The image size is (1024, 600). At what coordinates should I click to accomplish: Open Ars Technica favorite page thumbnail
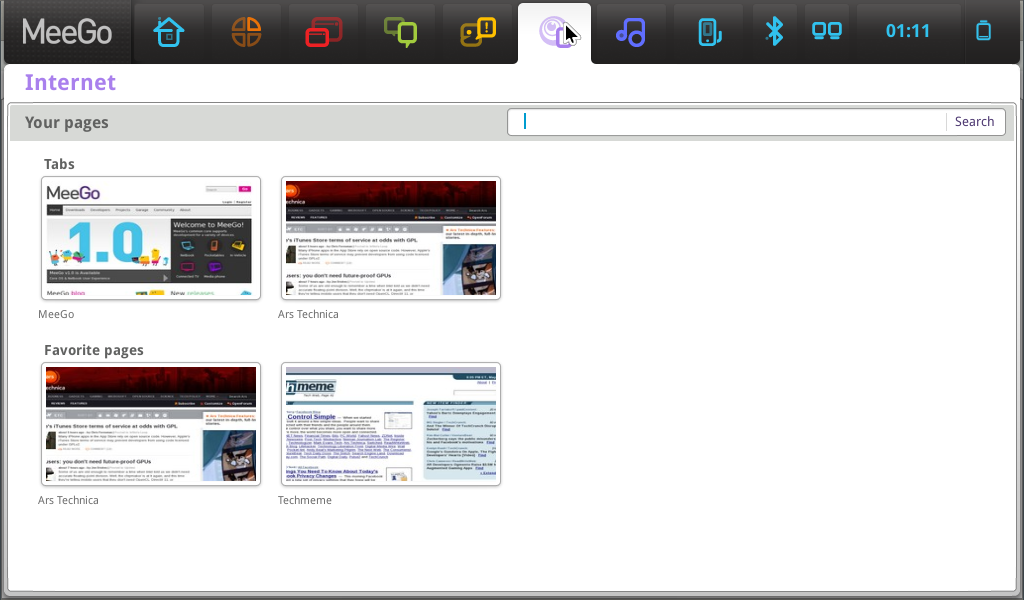point(151,424)
